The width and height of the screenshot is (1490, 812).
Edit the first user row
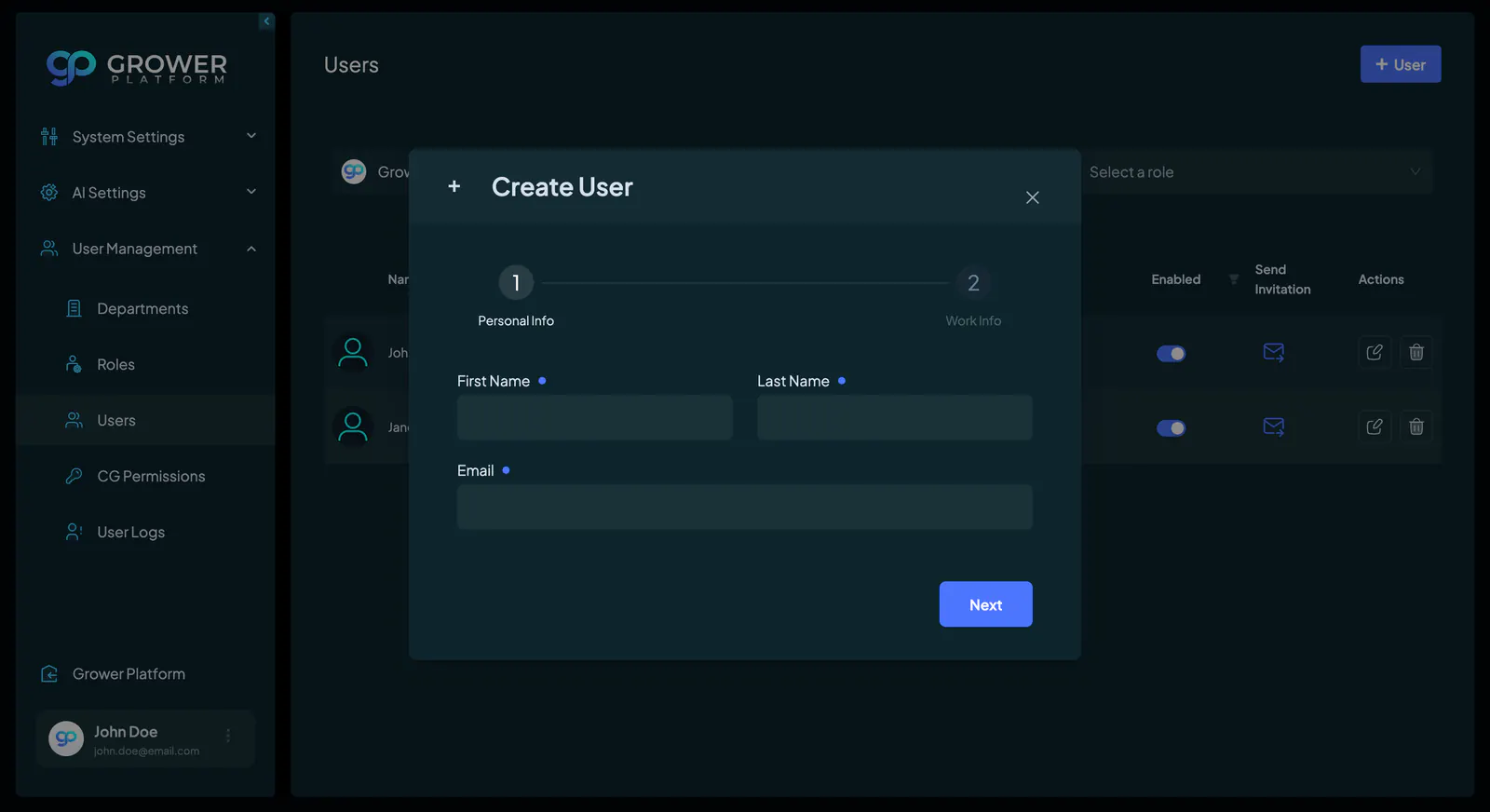(x=1375, y=352)
